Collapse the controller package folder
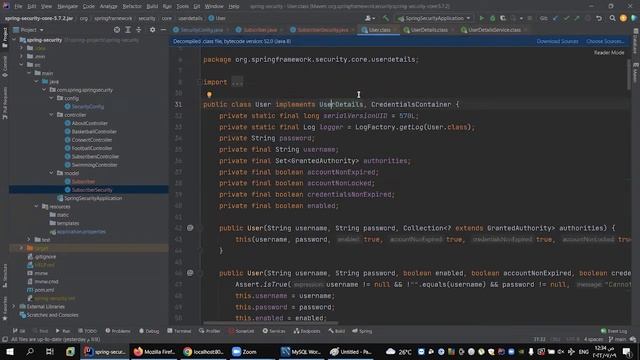Screen dimensions: 640x360 (x=52, y=115)
